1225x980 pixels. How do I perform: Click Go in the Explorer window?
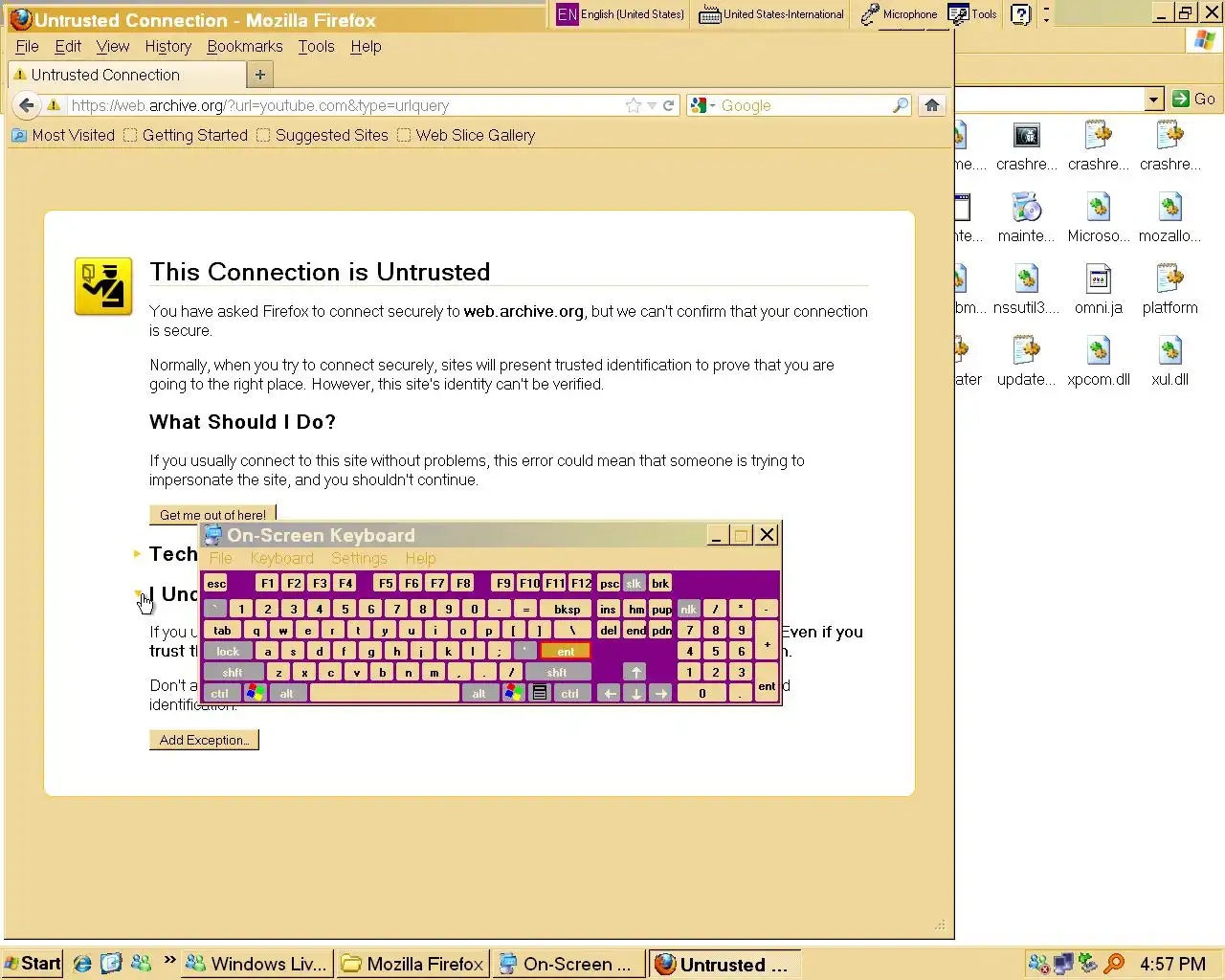(1194, 99)
